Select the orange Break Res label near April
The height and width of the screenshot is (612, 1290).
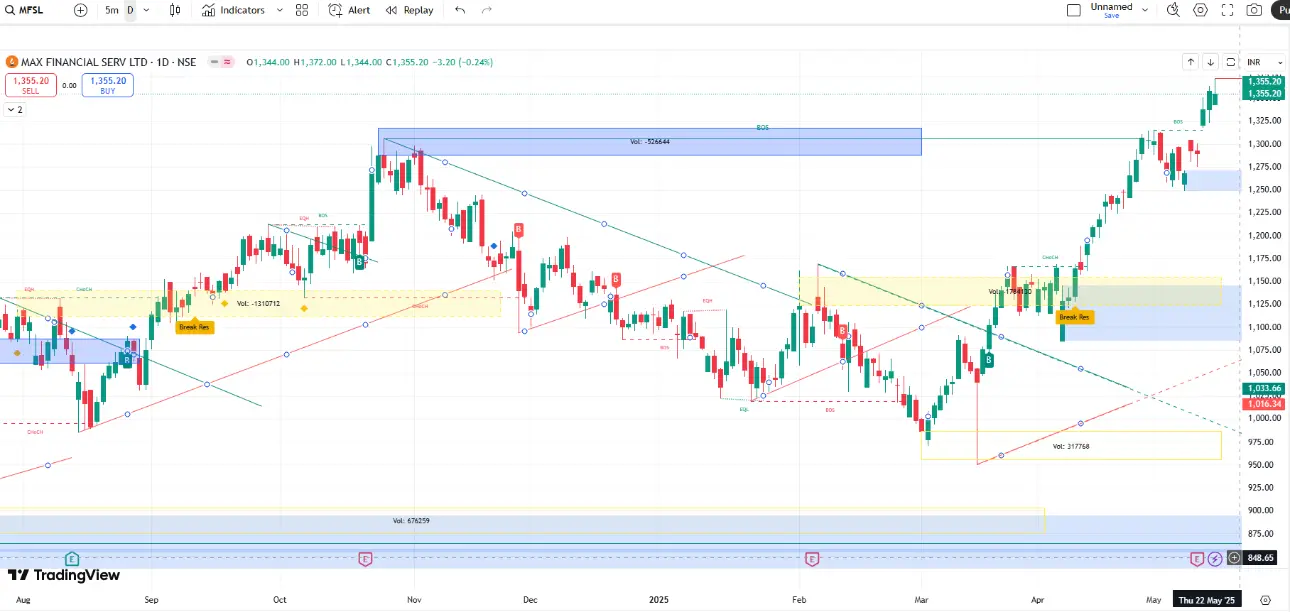[1075, 317]
